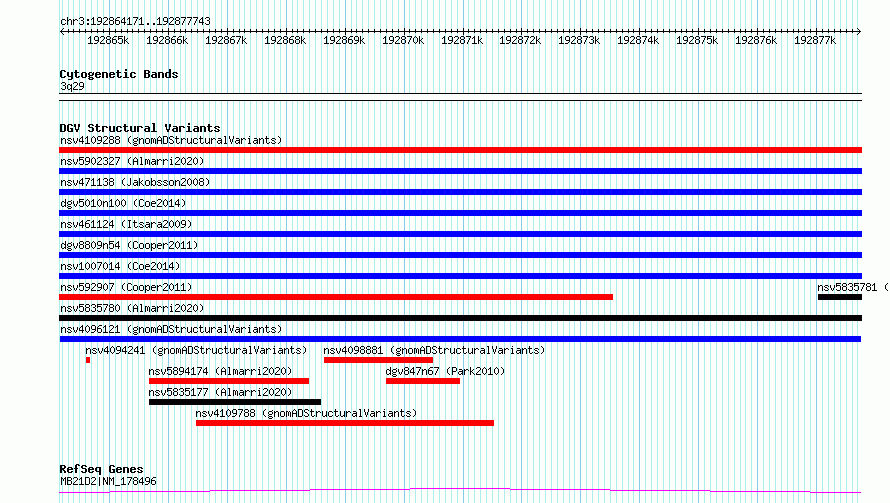Click the DGV Structural Variants track title

[x=140, y=128]
